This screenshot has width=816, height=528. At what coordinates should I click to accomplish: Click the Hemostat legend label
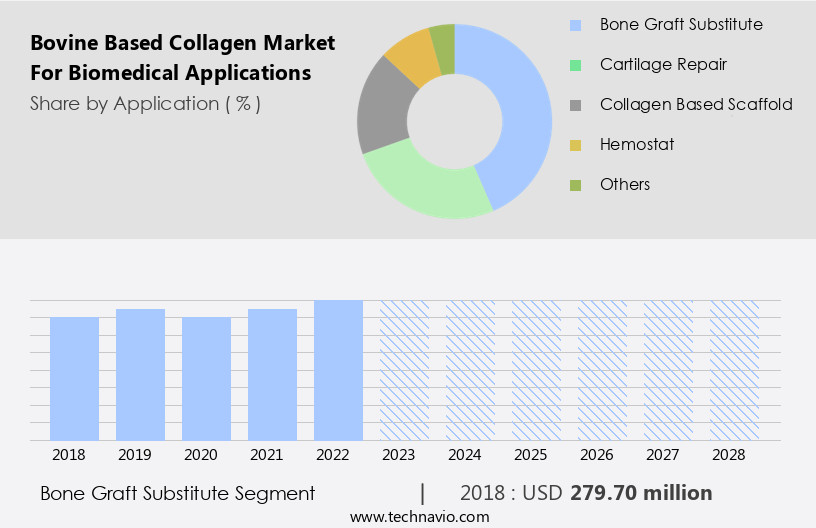coord(637,145)
